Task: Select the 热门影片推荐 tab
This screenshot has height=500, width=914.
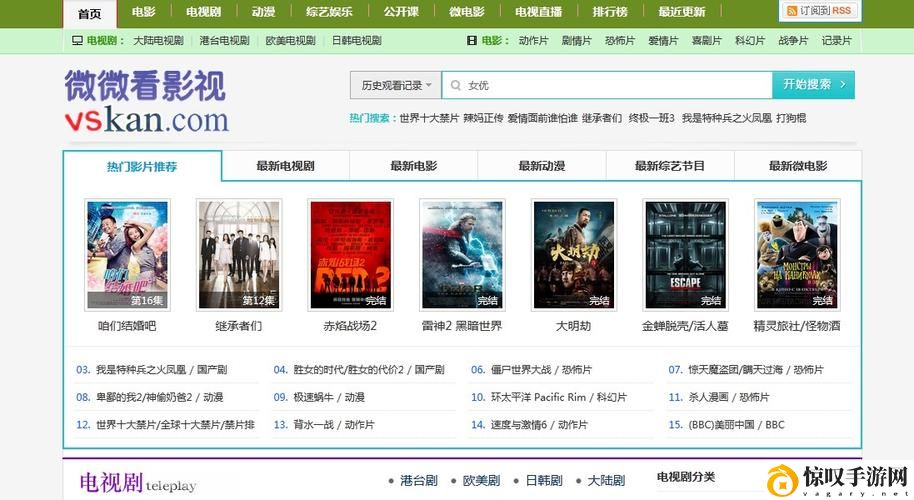Action: click(142, 167)
